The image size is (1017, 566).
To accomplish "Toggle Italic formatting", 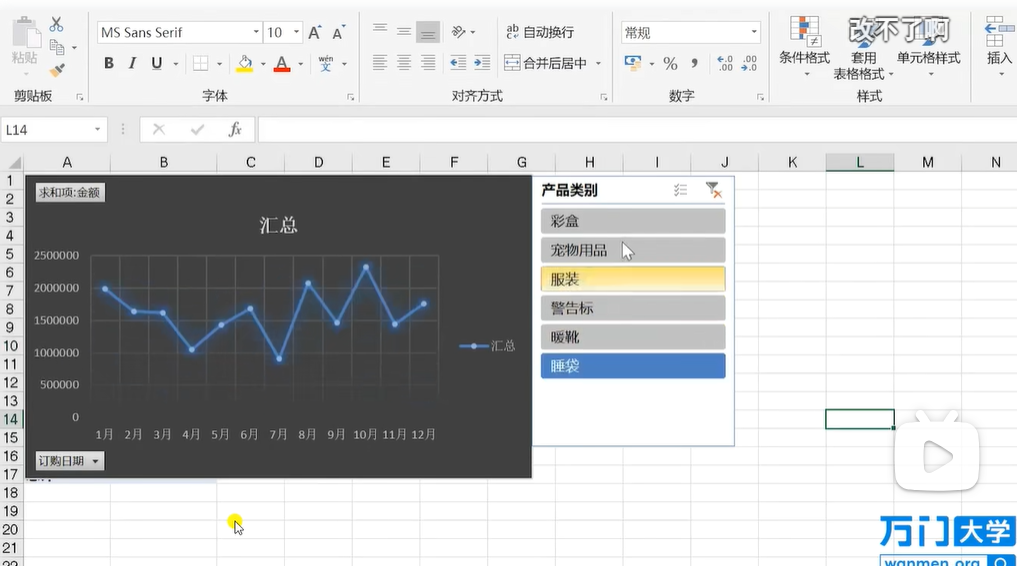I will pyautogui.click(x=132, y=63).
